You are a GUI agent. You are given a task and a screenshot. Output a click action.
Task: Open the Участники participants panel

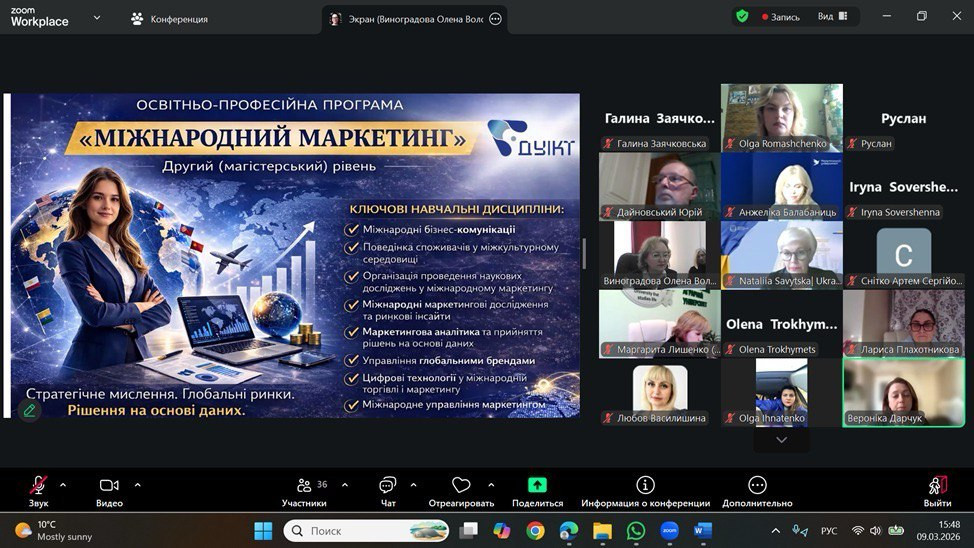click(x=304, y=486)
